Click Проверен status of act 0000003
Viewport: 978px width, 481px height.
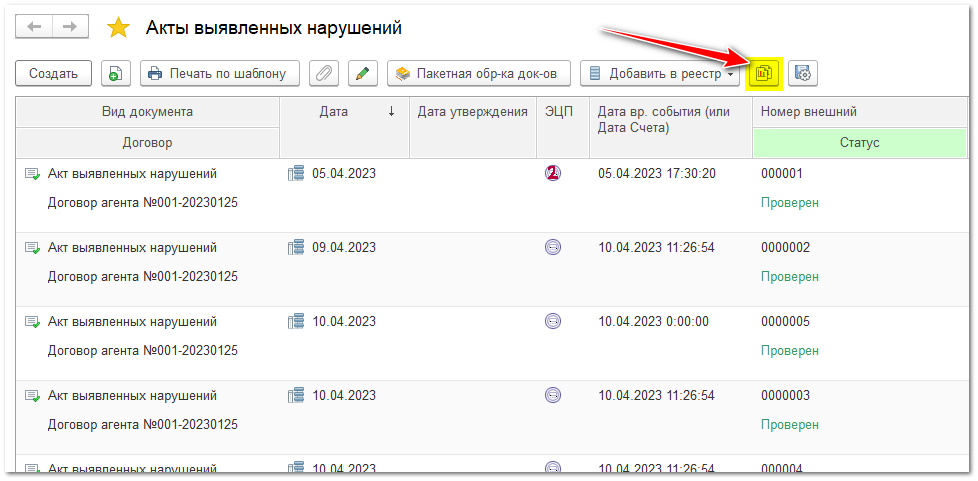(x=789, y=425)
